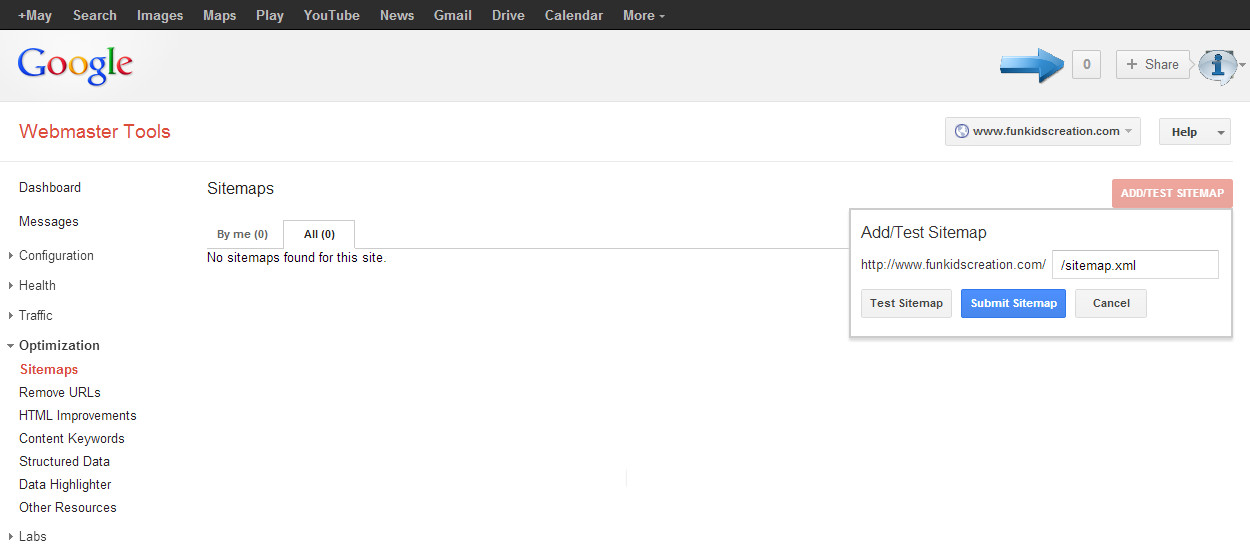Click Cancel in Add/Test Sitemap dialog
The image size is (1250, 558).
[1111, 303]
